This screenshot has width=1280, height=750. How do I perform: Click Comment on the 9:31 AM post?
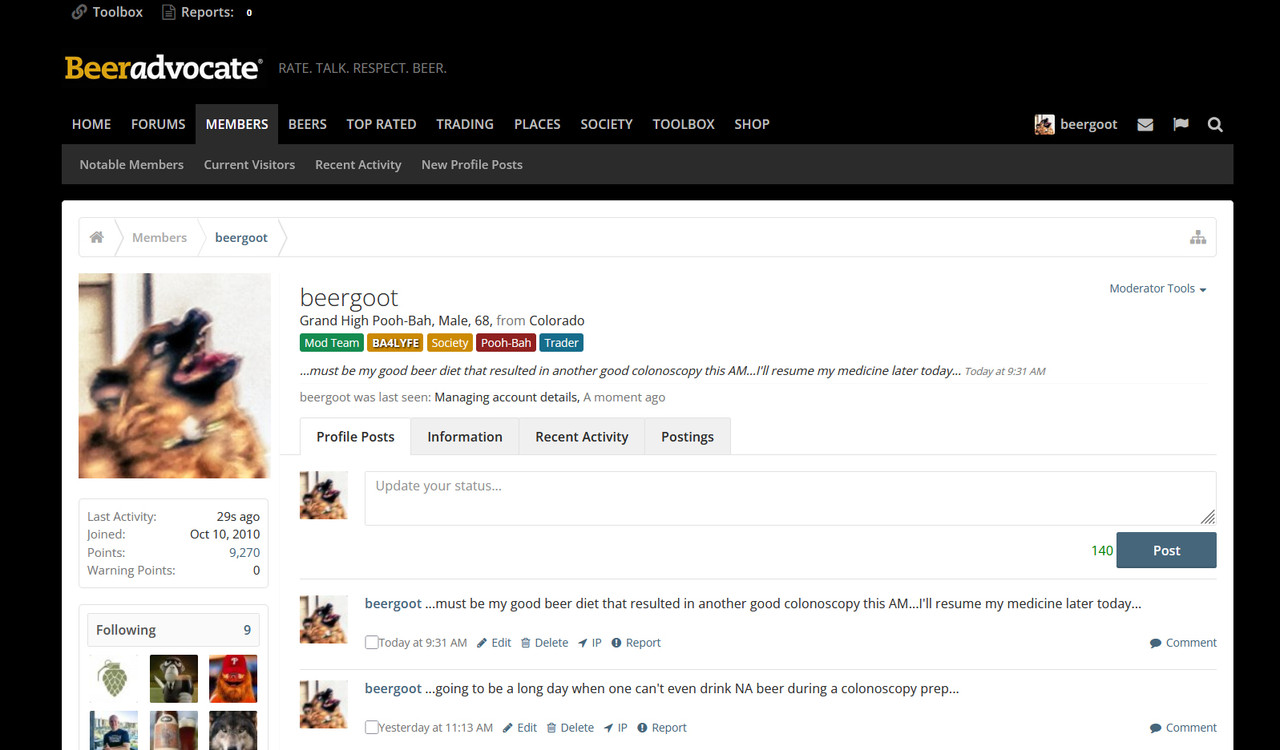pyautogui.click(x=1183, y=643)
